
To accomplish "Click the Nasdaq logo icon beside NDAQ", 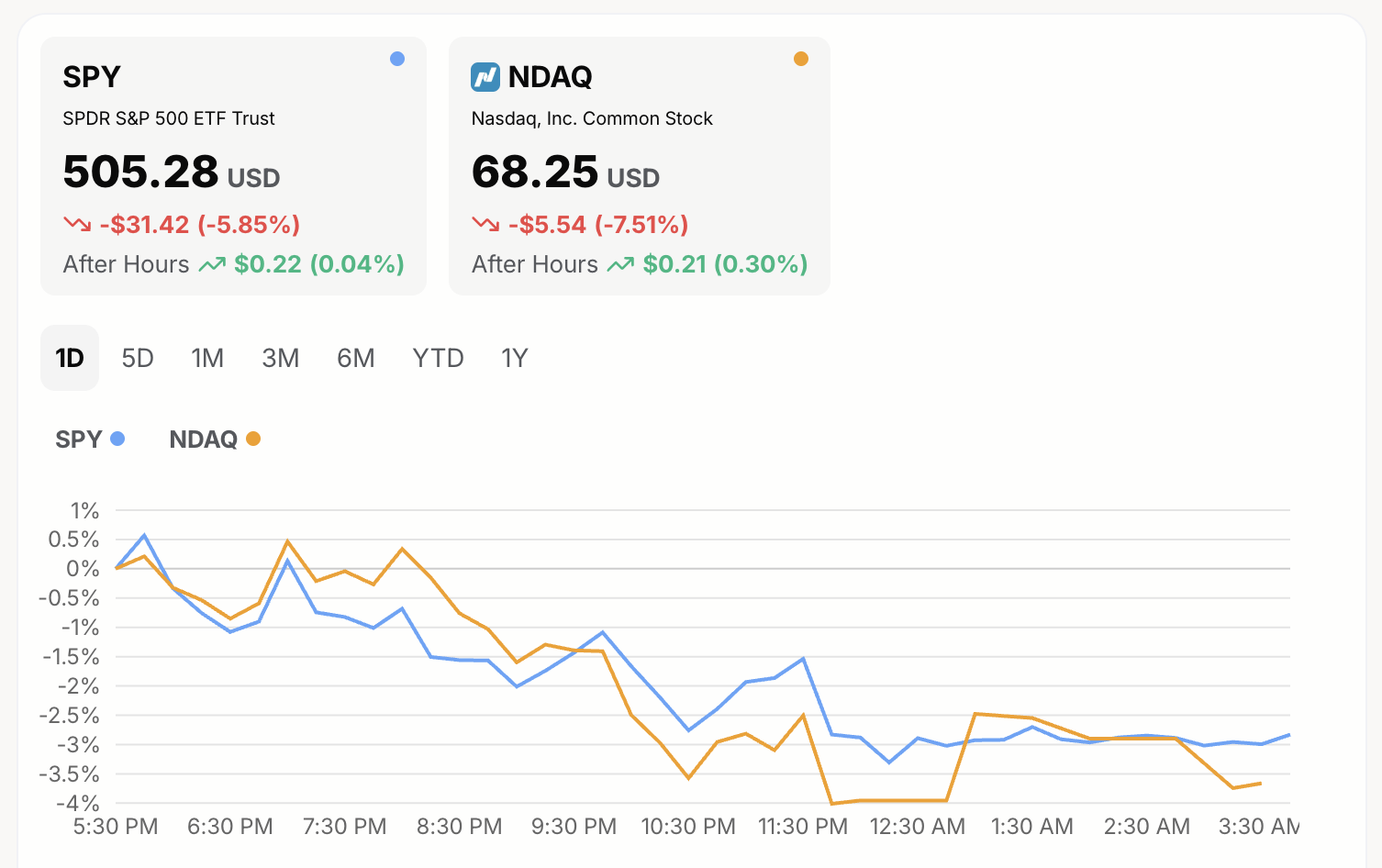I will 485,77.
